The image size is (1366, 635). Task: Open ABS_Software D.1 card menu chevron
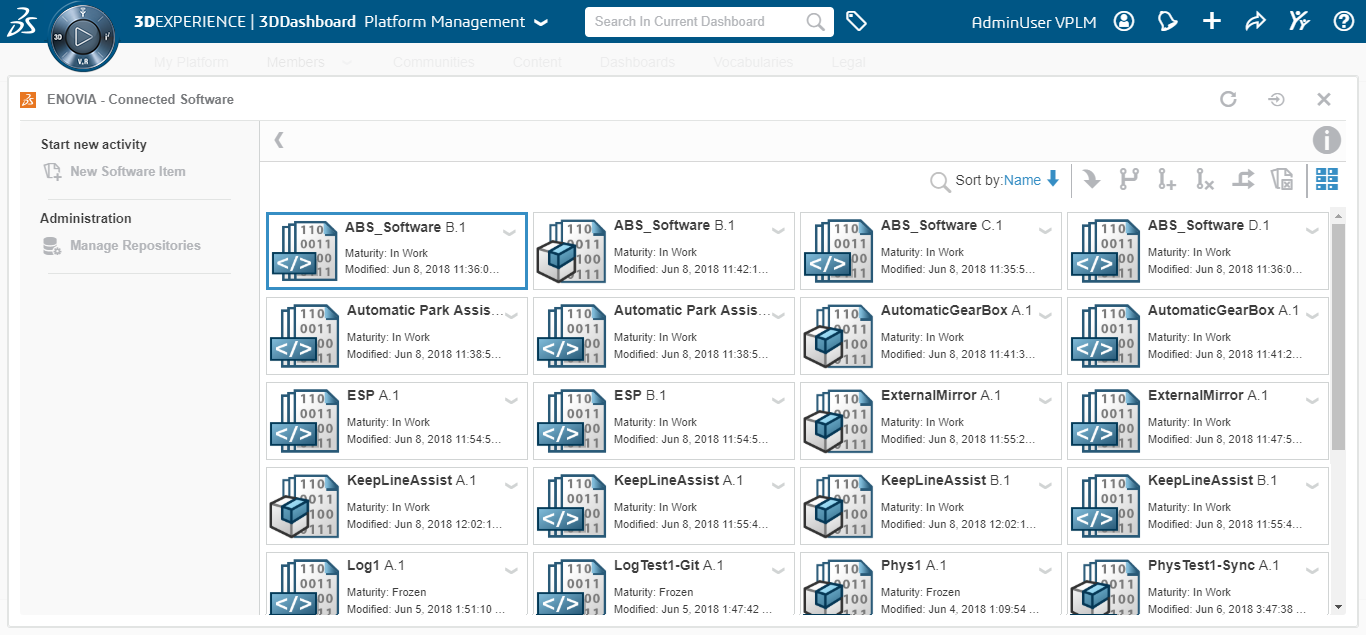1312,231
